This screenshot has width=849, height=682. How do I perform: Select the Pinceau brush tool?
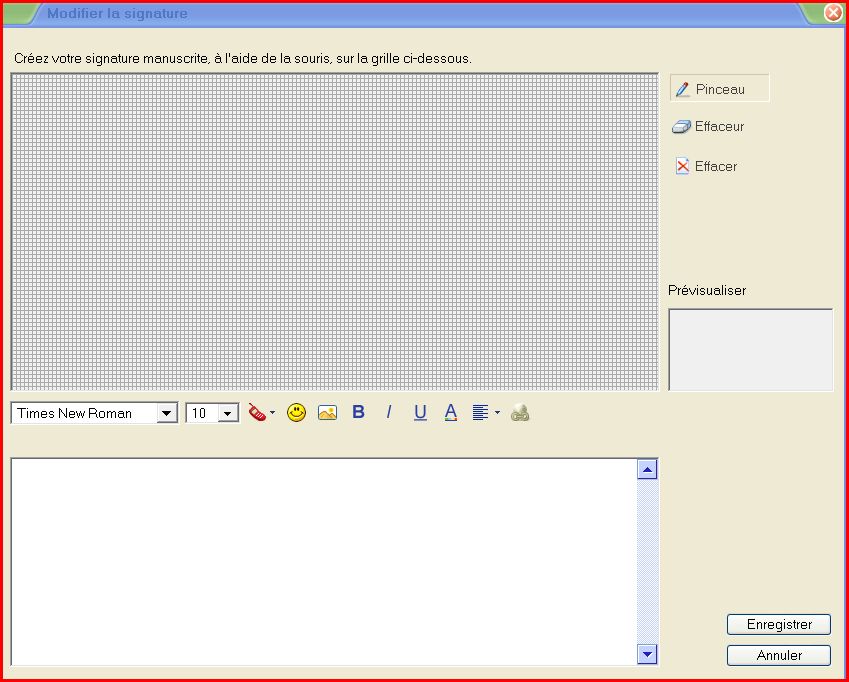(719, 89)
